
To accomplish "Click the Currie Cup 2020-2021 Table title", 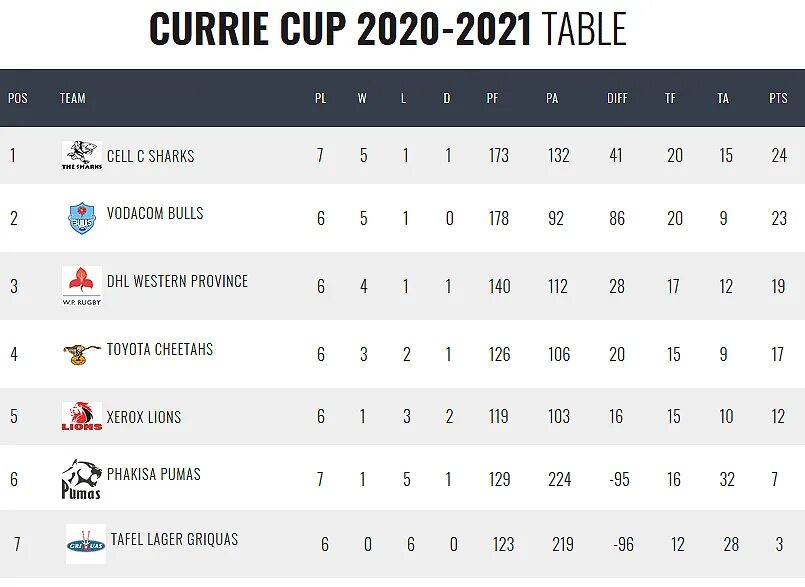I will [388, 30].
